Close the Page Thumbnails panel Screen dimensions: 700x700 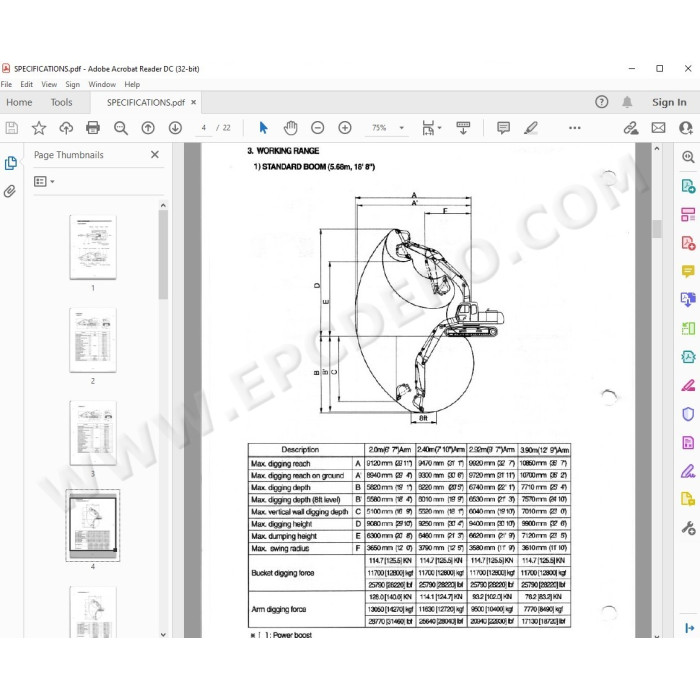click(155, 154)
